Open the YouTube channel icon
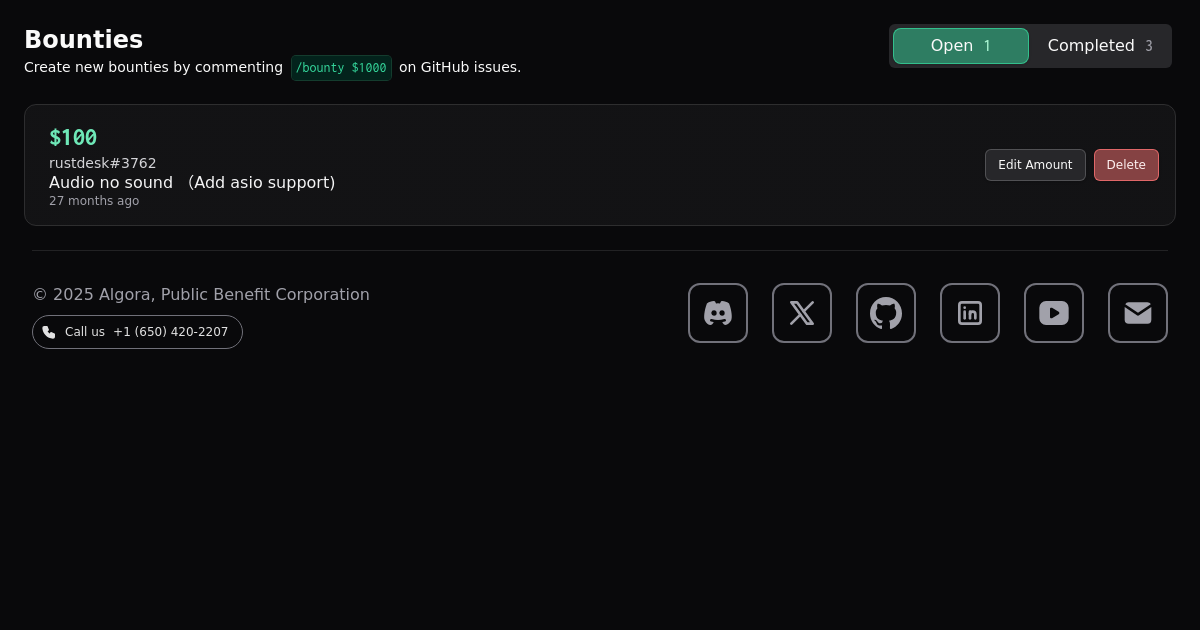1200x630 pixels. click(1054, 313)
